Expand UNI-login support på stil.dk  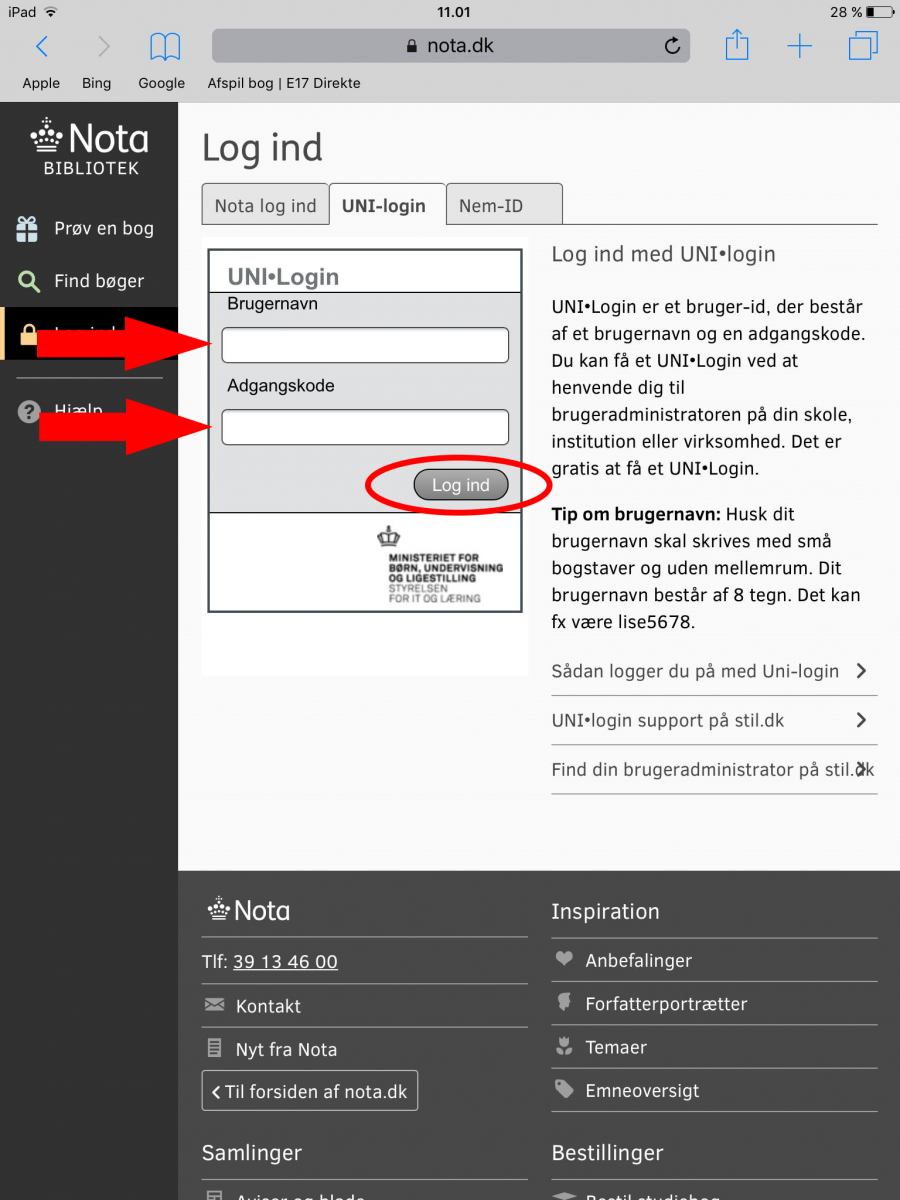tap(710, 720)
